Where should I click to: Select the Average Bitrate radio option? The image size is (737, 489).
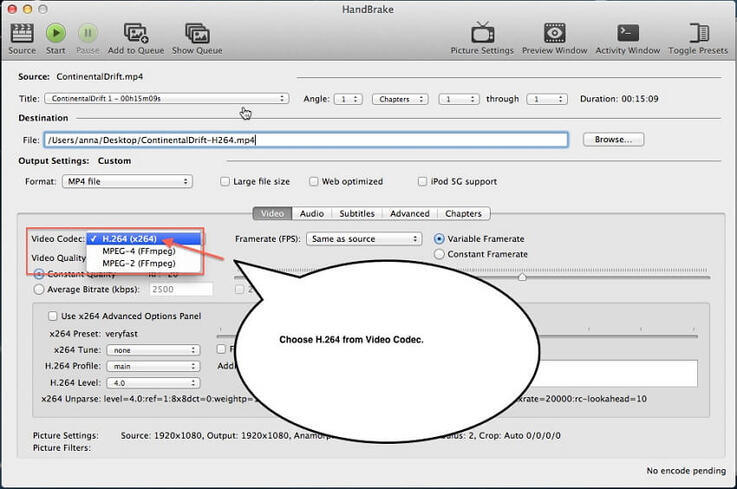point(39,289)
